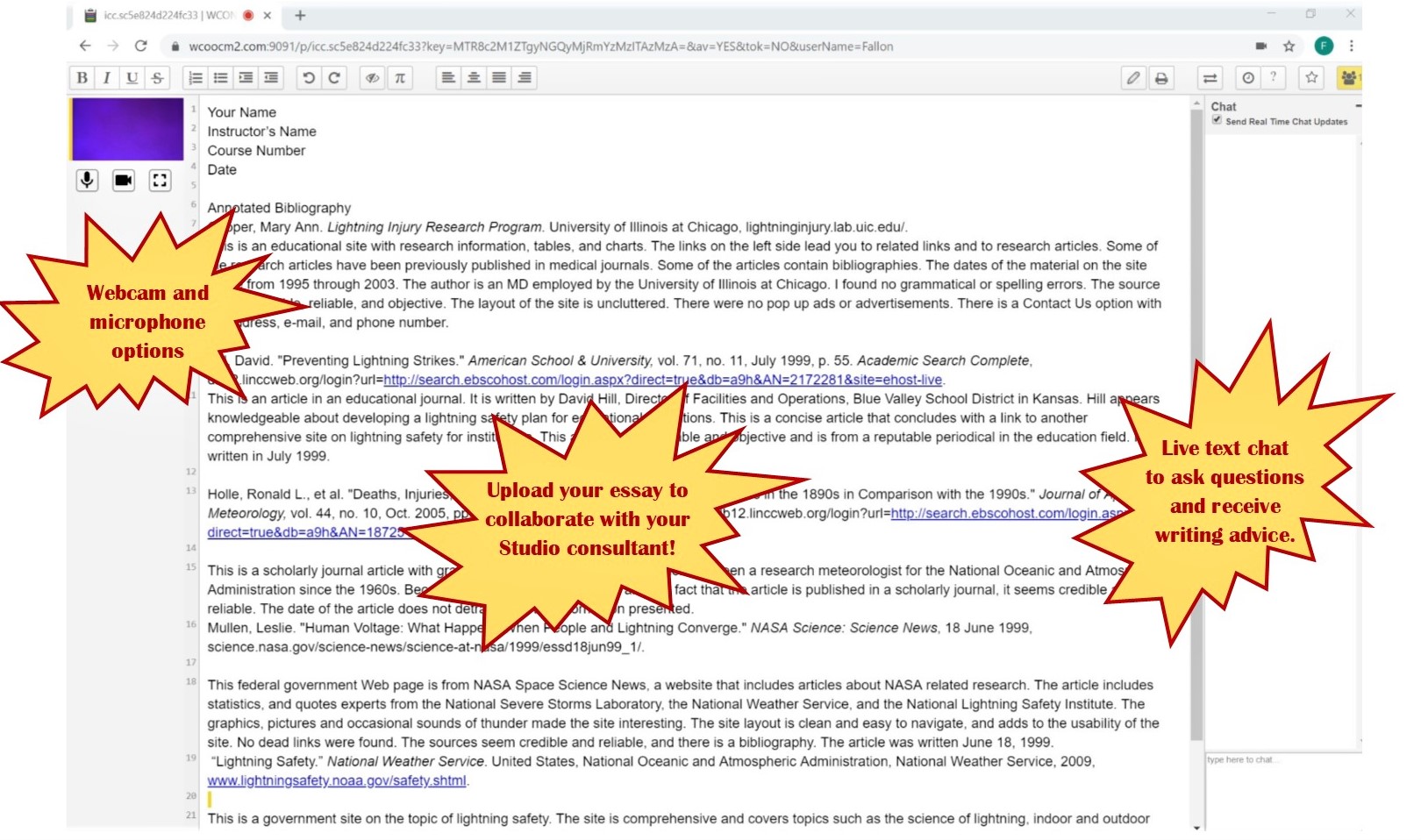Open camera permission icon in address bar
Screen dimensions: 1421x840
[x=1261, y=46]
